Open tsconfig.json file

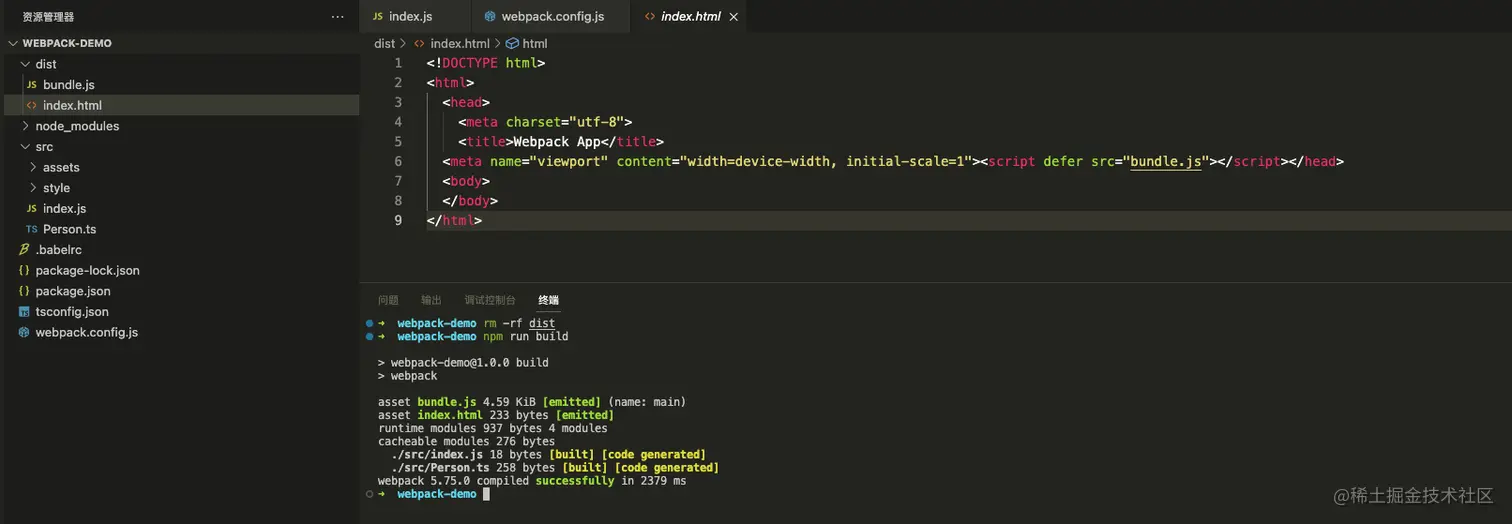click(x=72, y=312)
